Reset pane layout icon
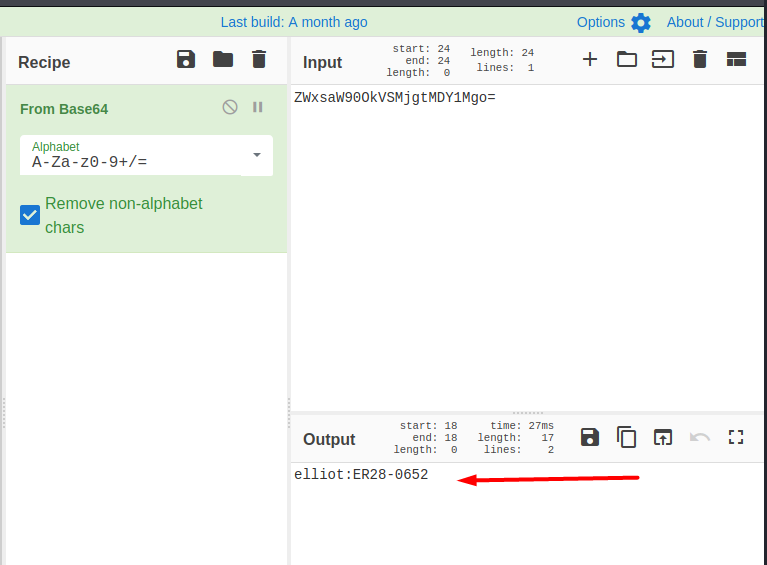This screenshot has height=565, width=767. click(x=736, y=59)
